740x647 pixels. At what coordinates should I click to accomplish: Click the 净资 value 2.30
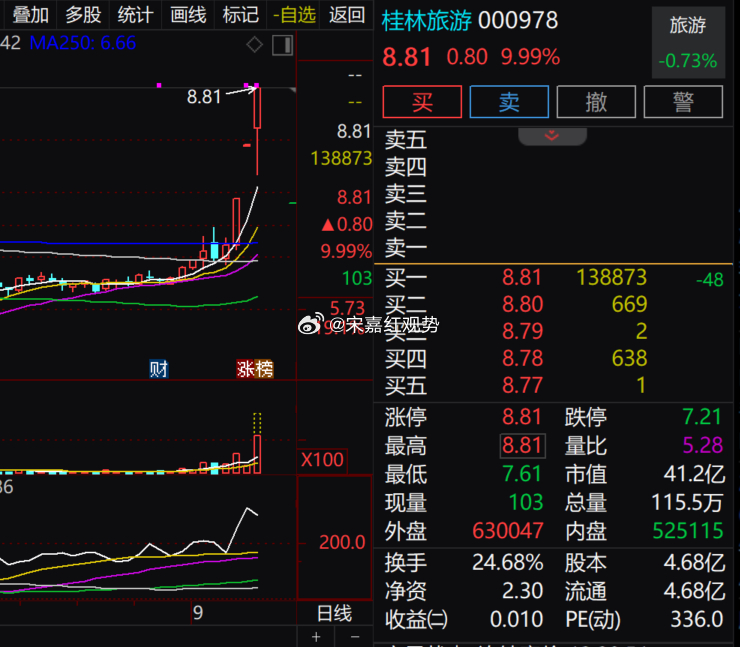pyautogui.click(x=522, y=591)
